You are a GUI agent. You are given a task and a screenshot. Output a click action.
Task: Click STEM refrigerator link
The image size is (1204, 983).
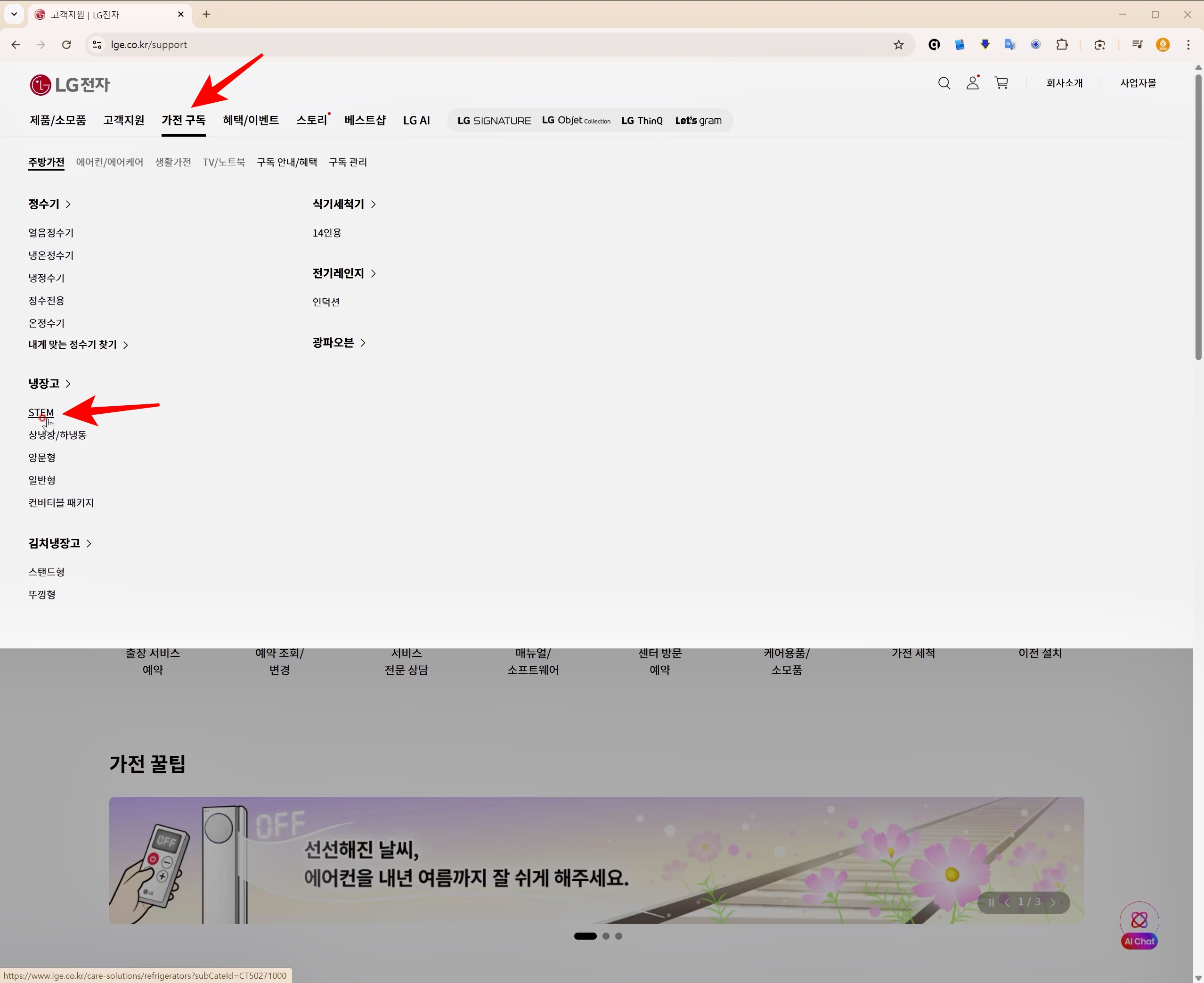click(x=41, y=412)
